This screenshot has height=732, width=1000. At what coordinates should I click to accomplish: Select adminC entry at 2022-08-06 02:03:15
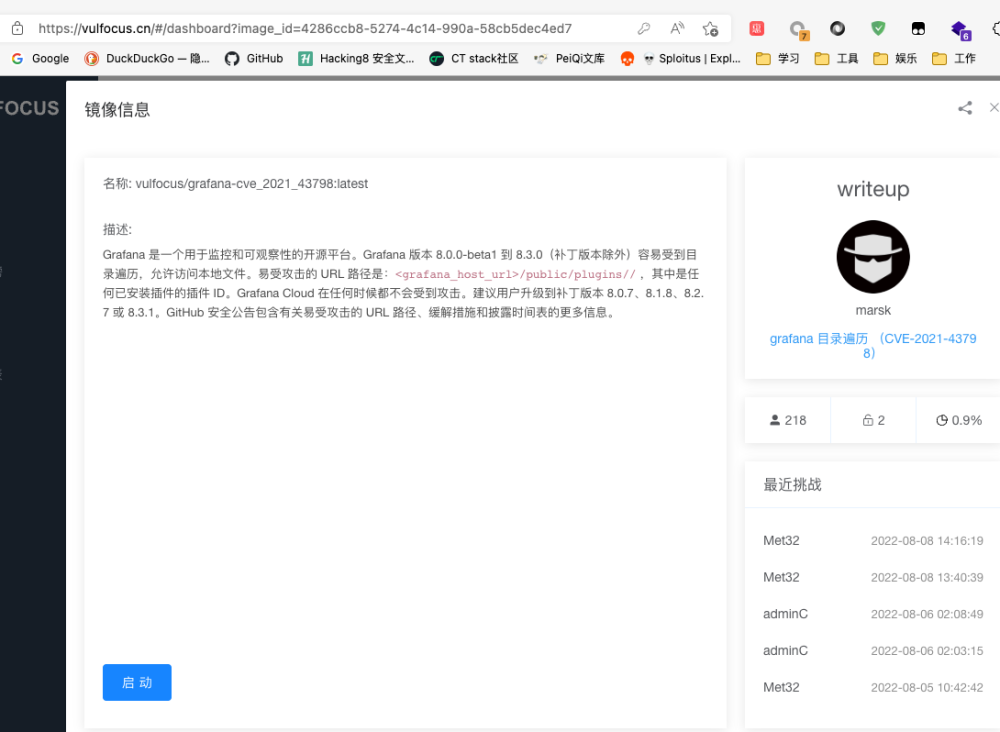[873, 650]
